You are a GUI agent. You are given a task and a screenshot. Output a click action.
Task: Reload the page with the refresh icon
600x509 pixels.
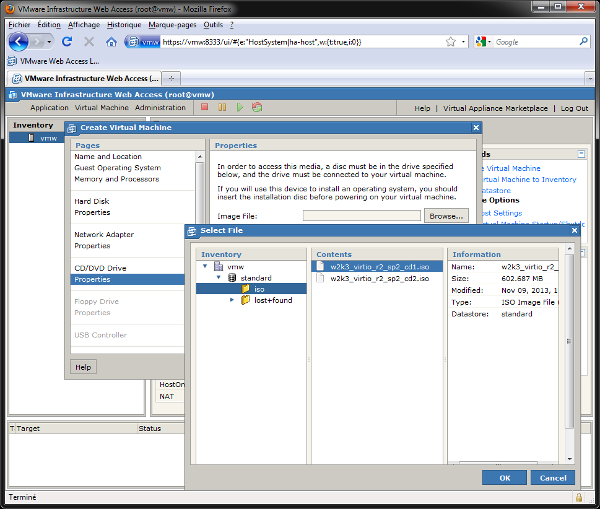(67, 41)
